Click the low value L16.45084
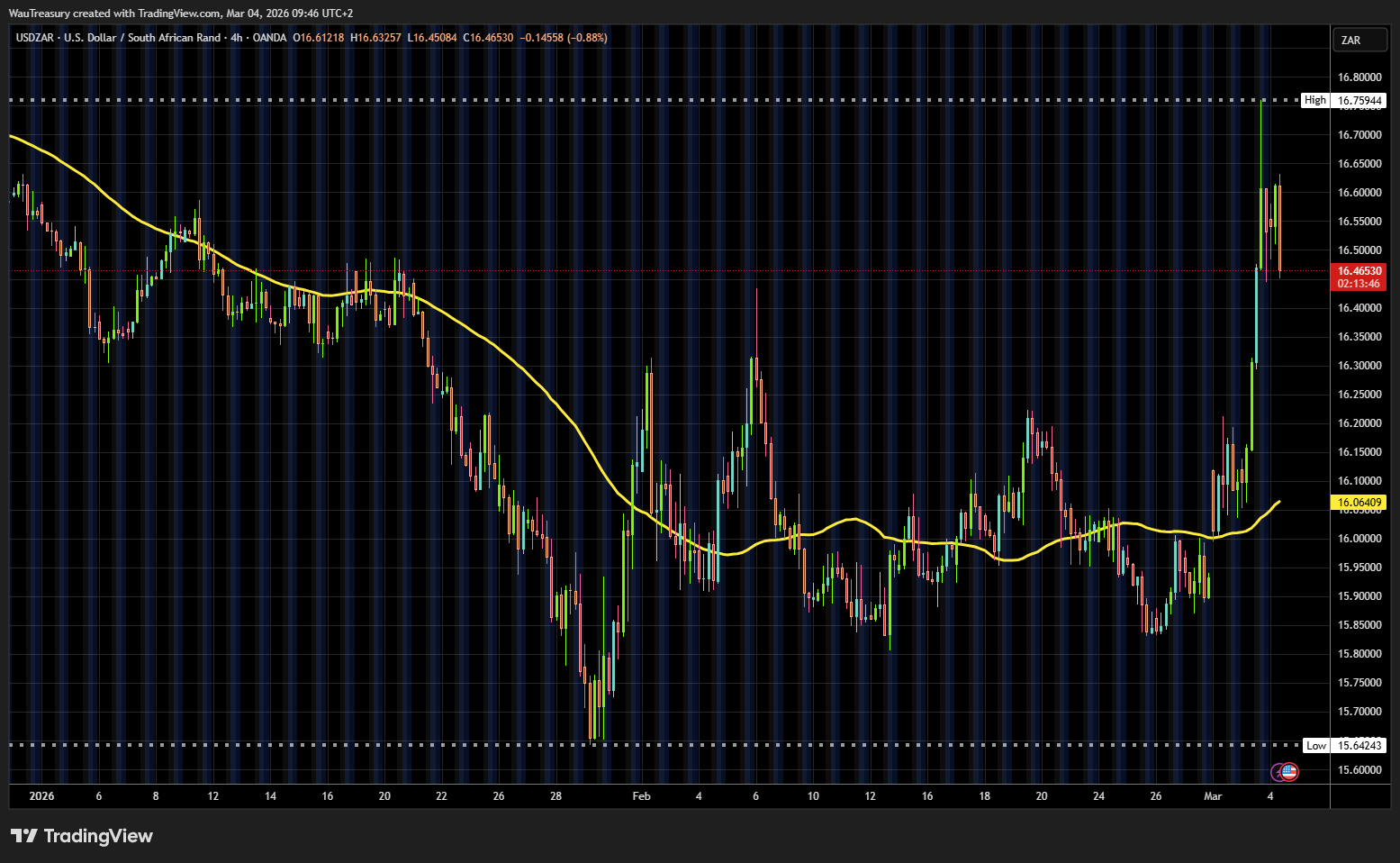The height and width of the screenshot is (863, 1400). click(432, 38)
